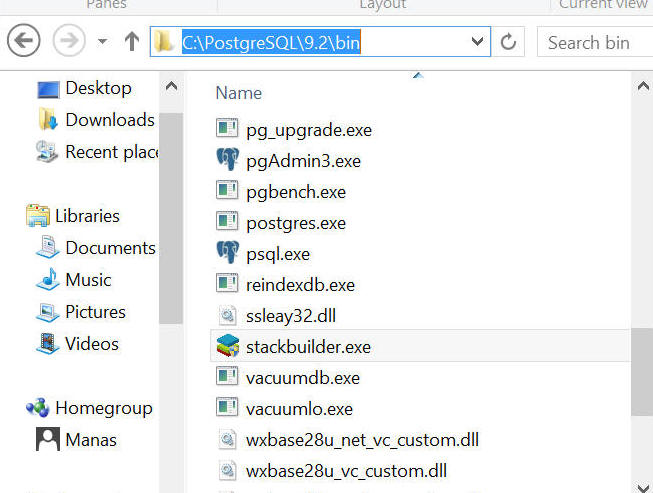Screen dimensions: 653x493
Task: Click the Desktop monitor icon
Action: point(48,89)
